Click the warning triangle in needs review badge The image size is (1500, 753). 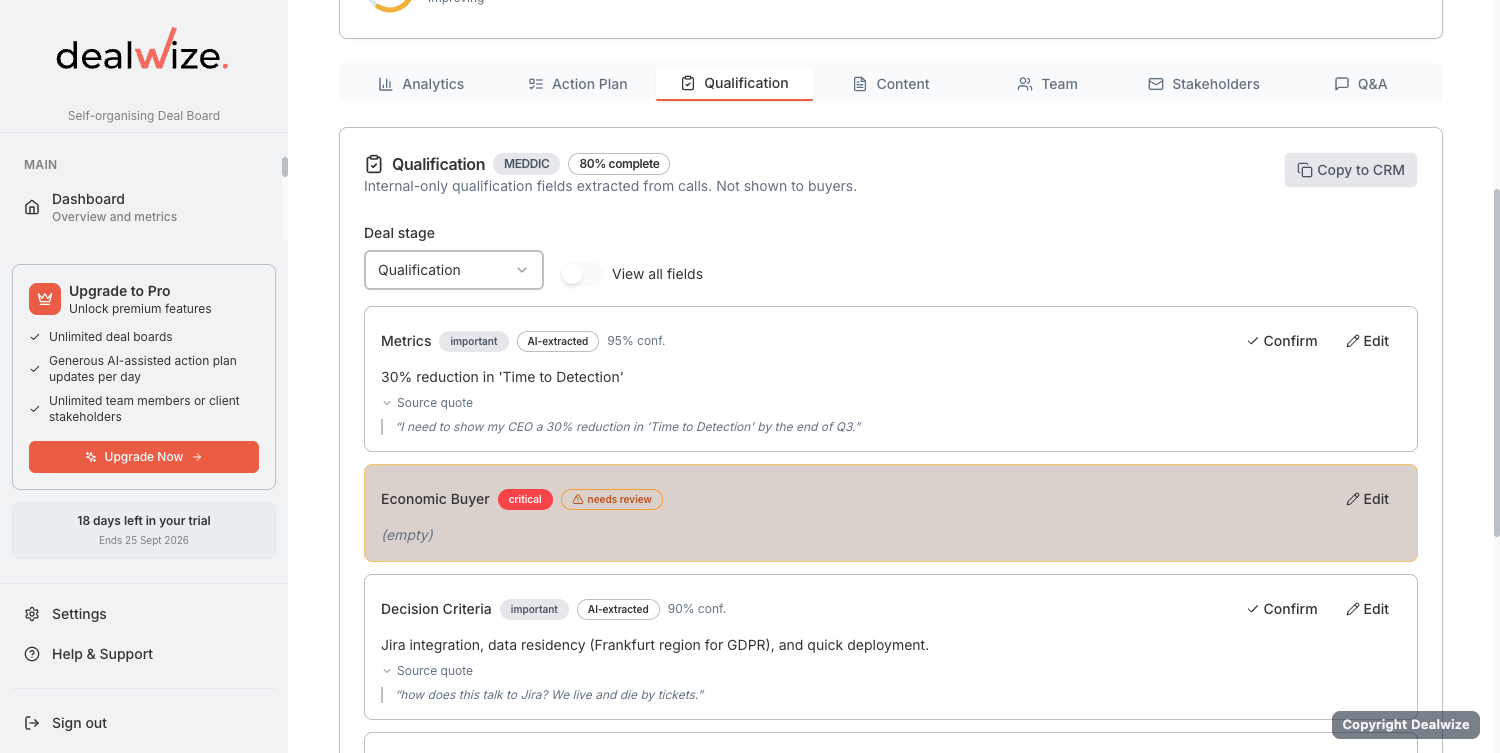578,499
